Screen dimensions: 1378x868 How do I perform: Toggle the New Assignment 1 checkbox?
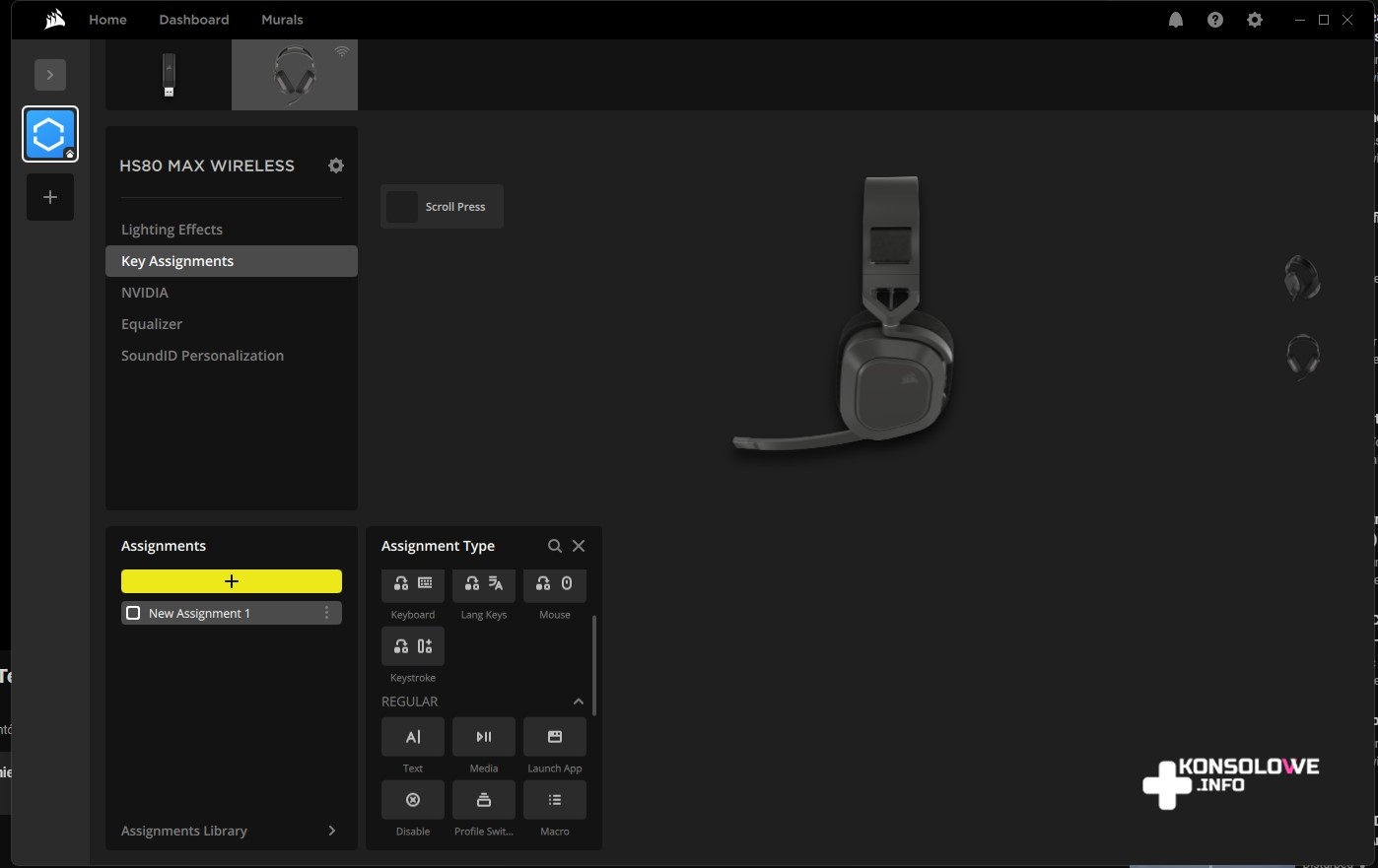(x=133, y=613)
